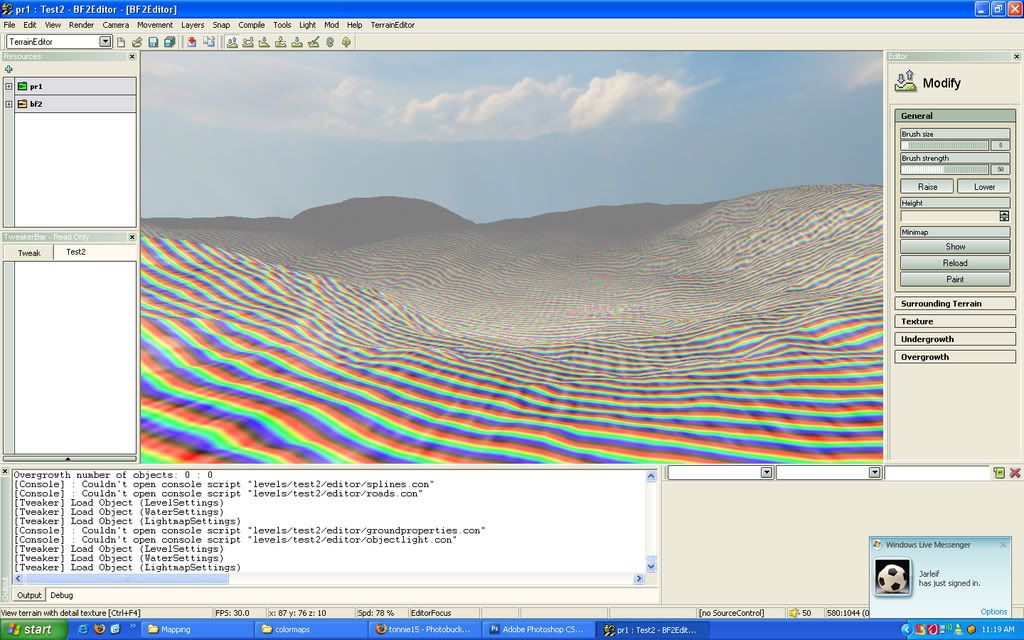Open the Windows Start menu
The image size is (1024, 640).
[x=32, y=629]
